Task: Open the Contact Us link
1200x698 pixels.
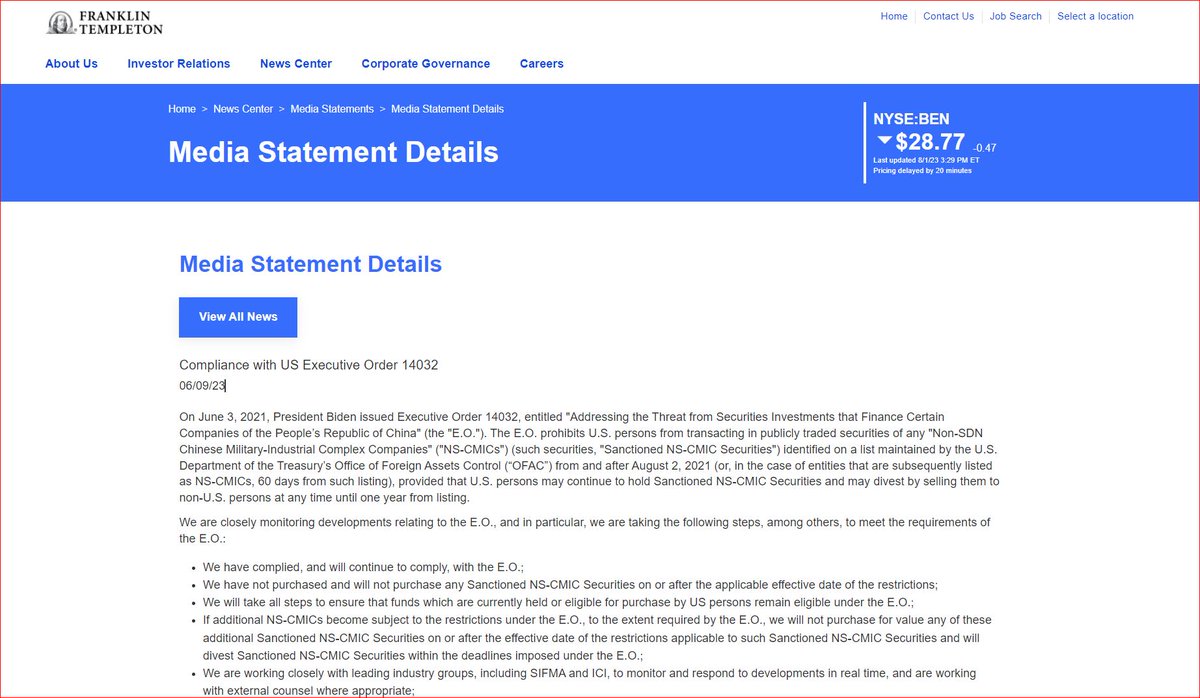Action: (948, 16)
